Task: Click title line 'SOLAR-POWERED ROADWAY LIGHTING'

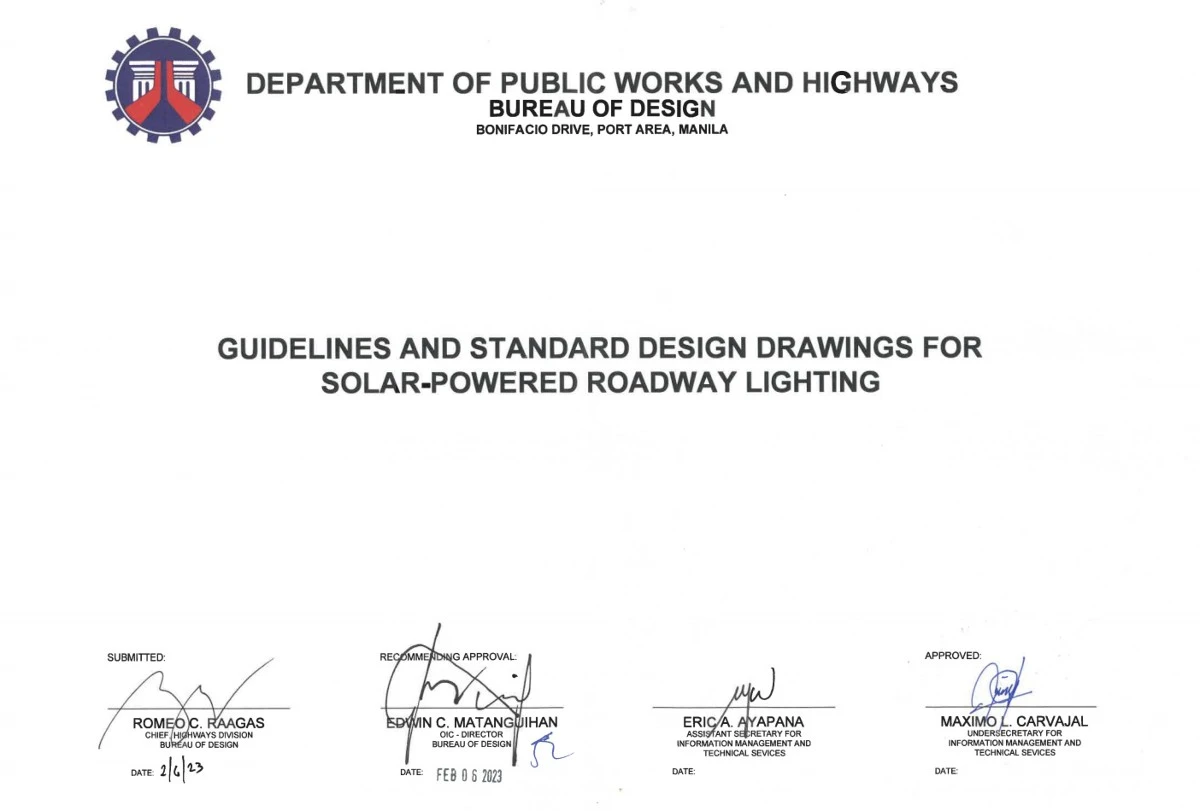Action: pos(600,383)
